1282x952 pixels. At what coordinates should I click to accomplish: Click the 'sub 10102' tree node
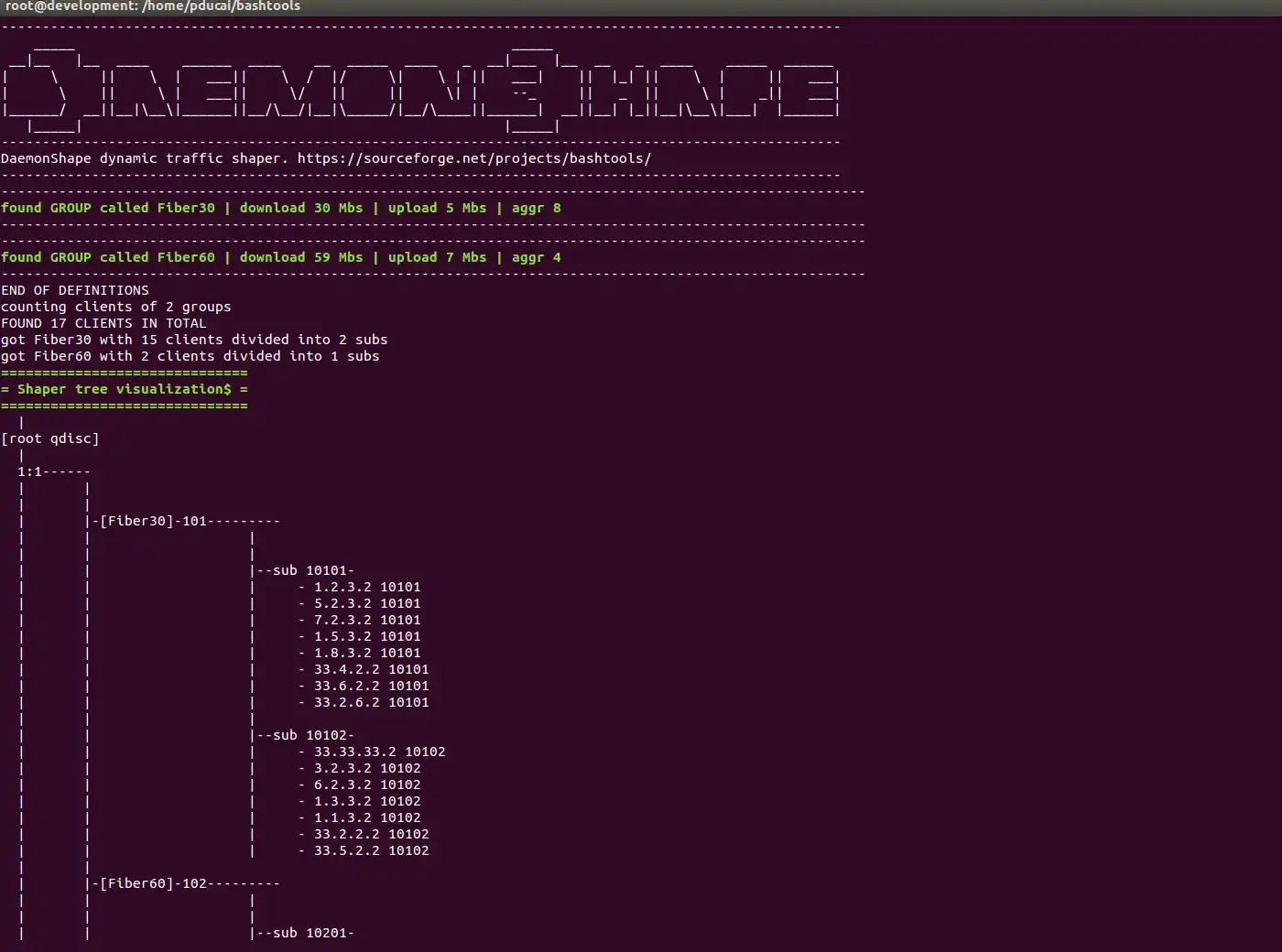coord(310,735)
